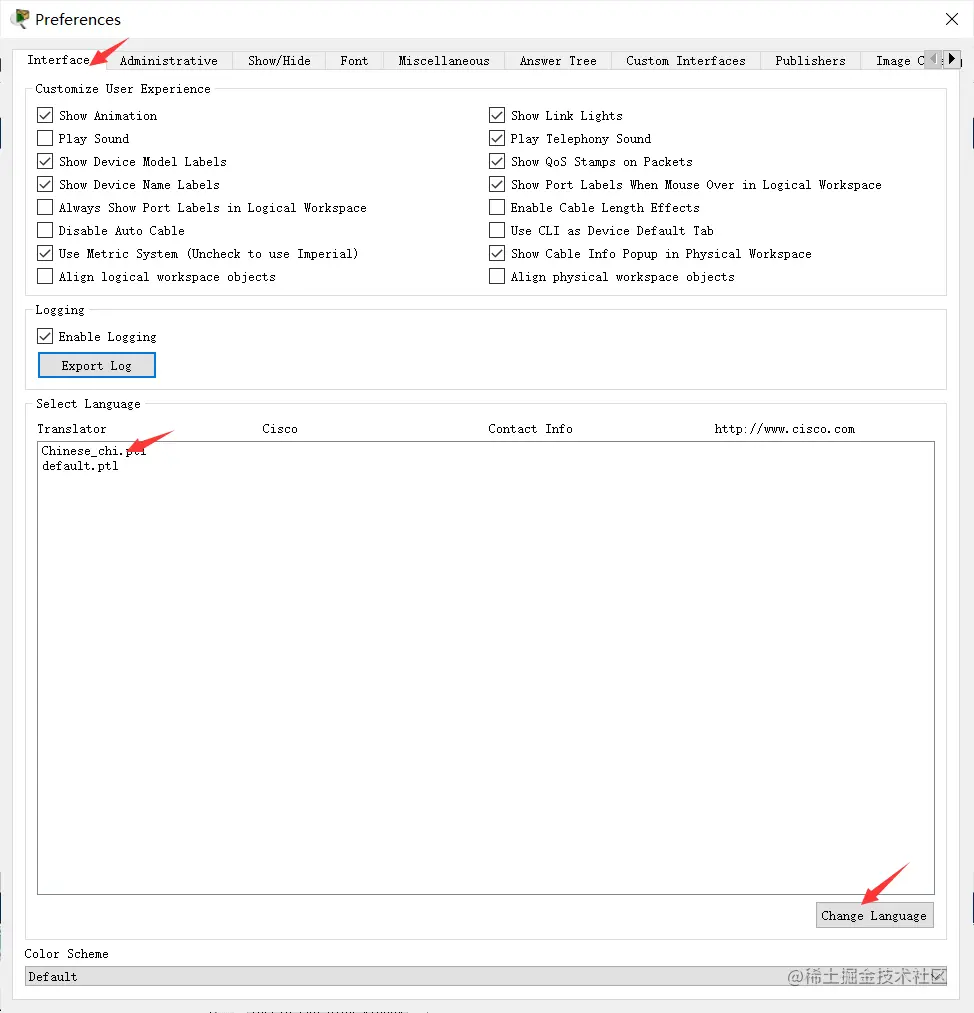This screenshot has width=974, height=1013.
Task: Select Chinese_chi.ptl language file
Action: click(94, 451)
